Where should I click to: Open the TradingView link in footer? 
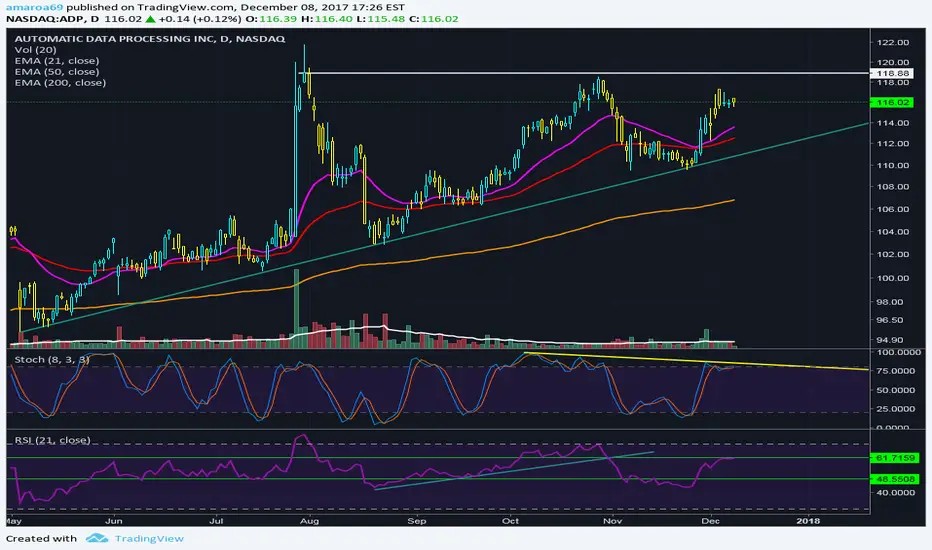click(149, 539)
